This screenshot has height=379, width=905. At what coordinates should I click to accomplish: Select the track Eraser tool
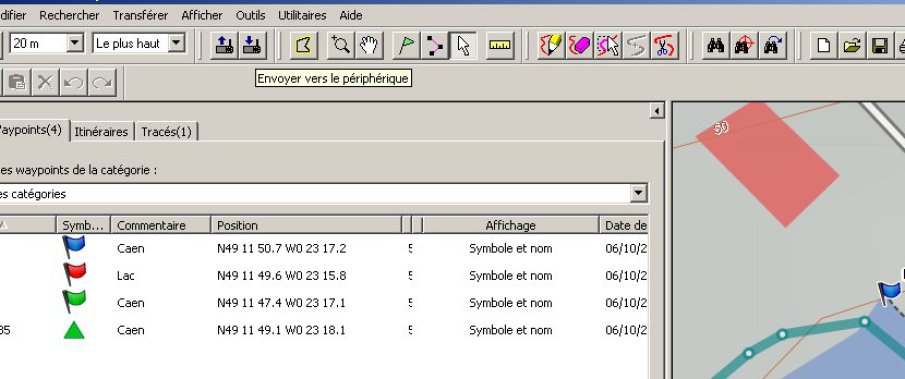[579, 45]
